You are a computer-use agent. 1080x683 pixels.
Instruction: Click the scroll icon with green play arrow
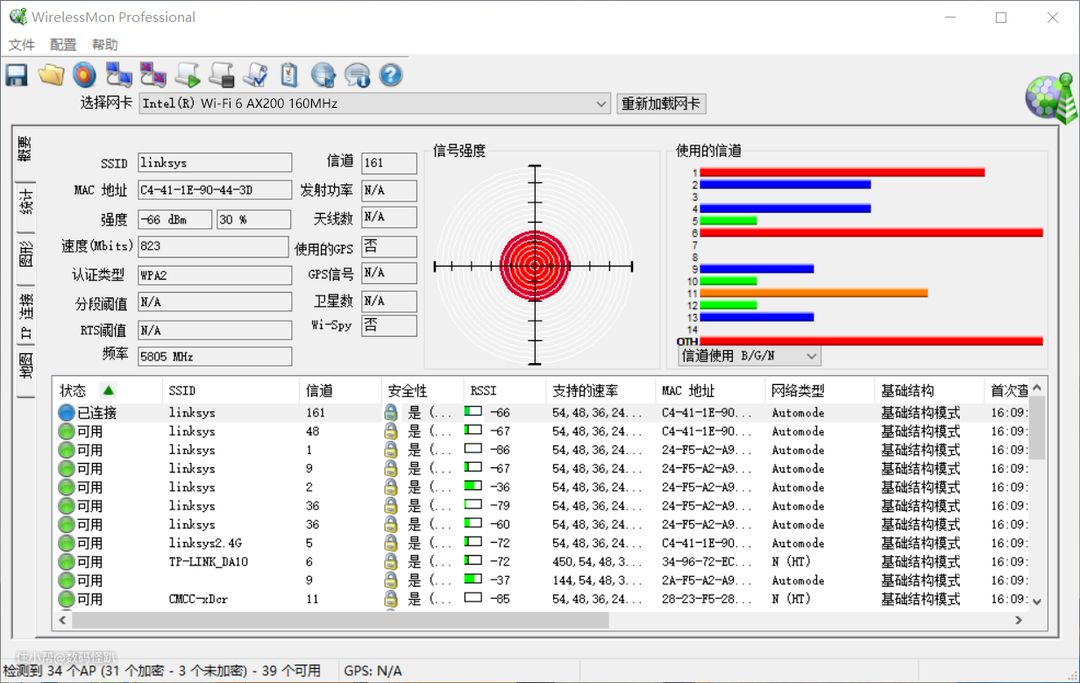(x=187, y=75)
